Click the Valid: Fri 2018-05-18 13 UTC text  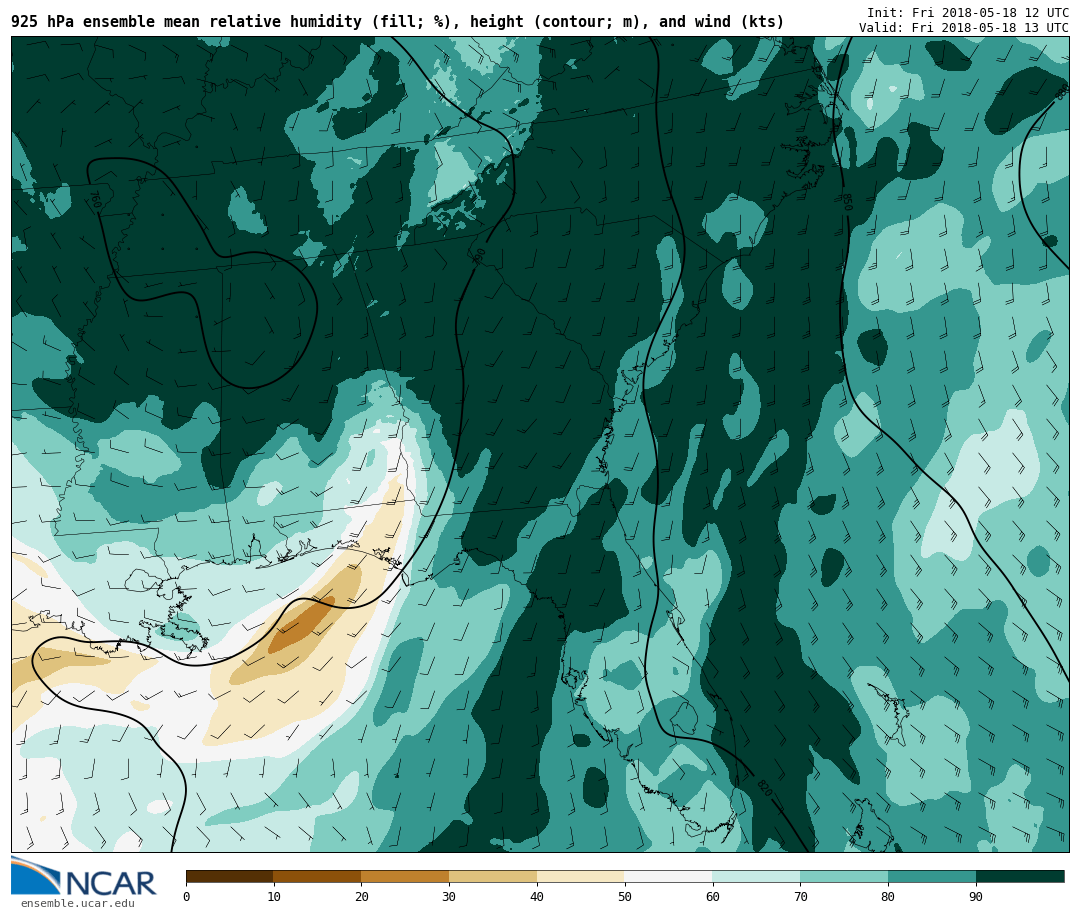point(964,28)
